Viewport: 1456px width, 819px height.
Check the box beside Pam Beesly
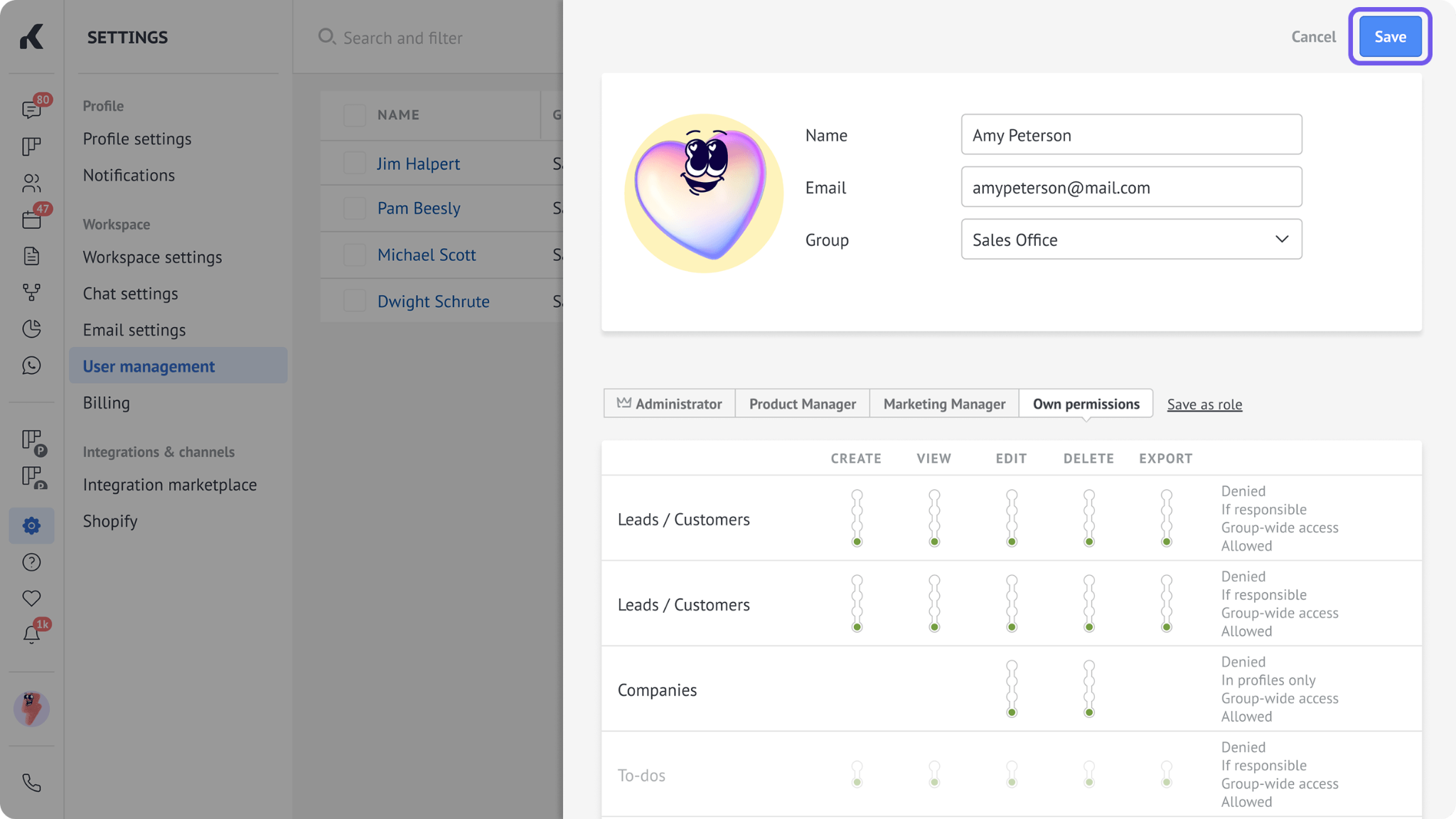(355, 208)
